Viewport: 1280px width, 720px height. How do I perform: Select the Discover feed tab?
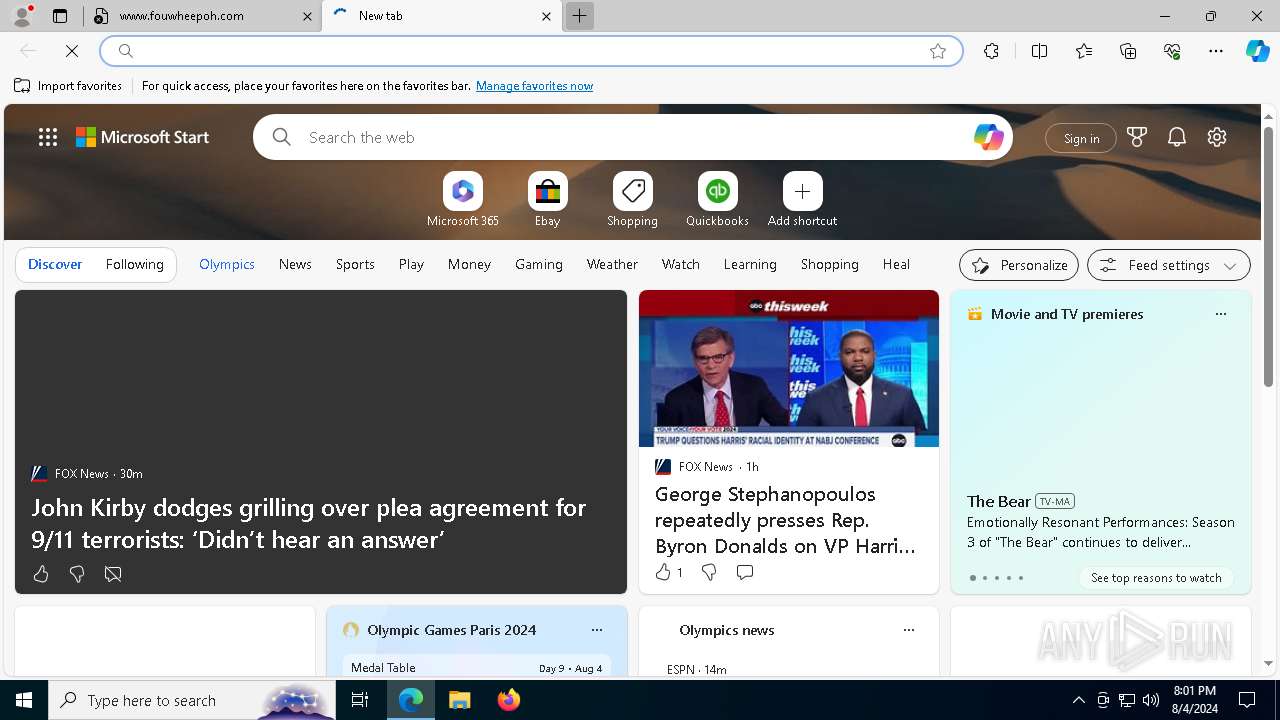55,264
